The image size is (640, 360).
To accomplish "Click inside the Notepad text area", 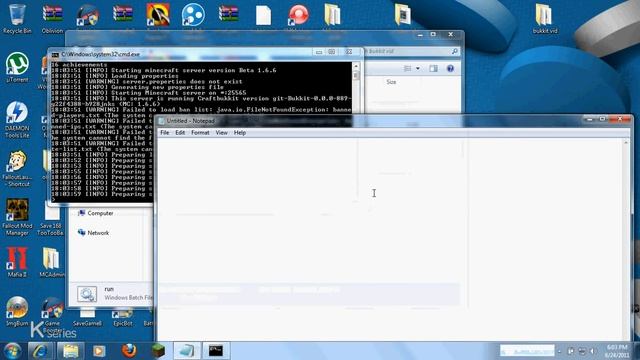I will point(390,239).
